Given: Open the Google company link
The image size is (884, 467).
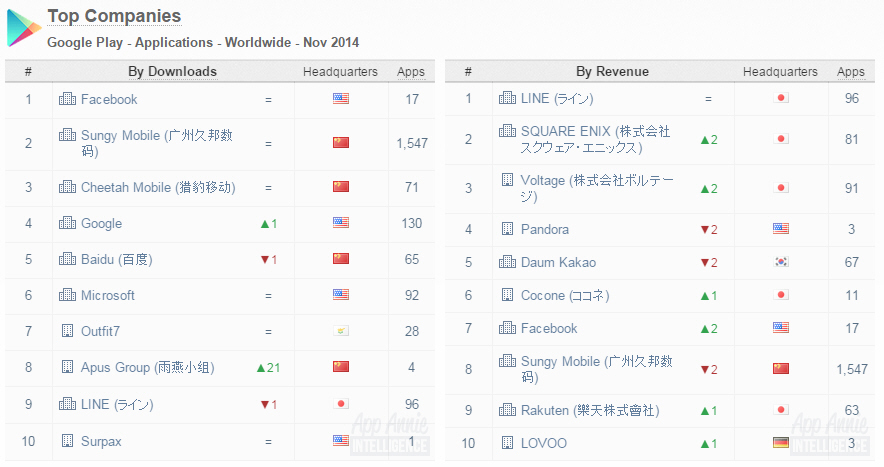Looking at the screenshot, I should point(101,223).
